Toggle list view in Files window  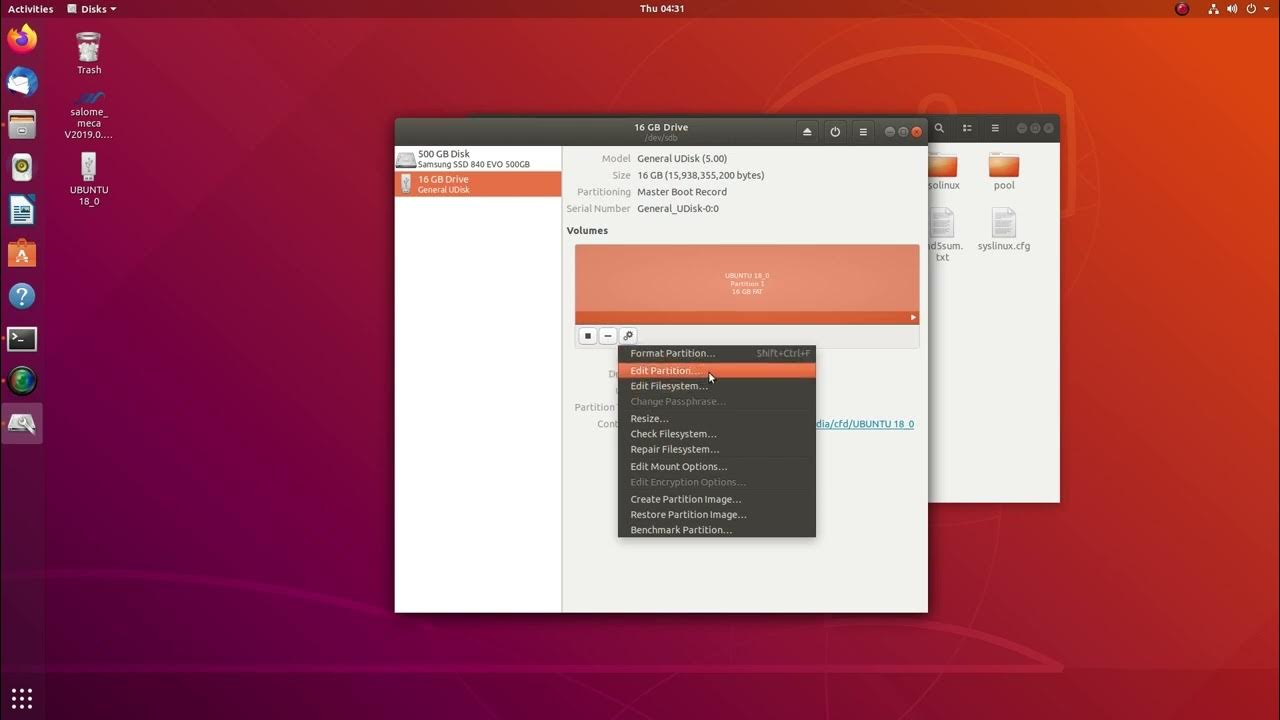pos(967,128)
